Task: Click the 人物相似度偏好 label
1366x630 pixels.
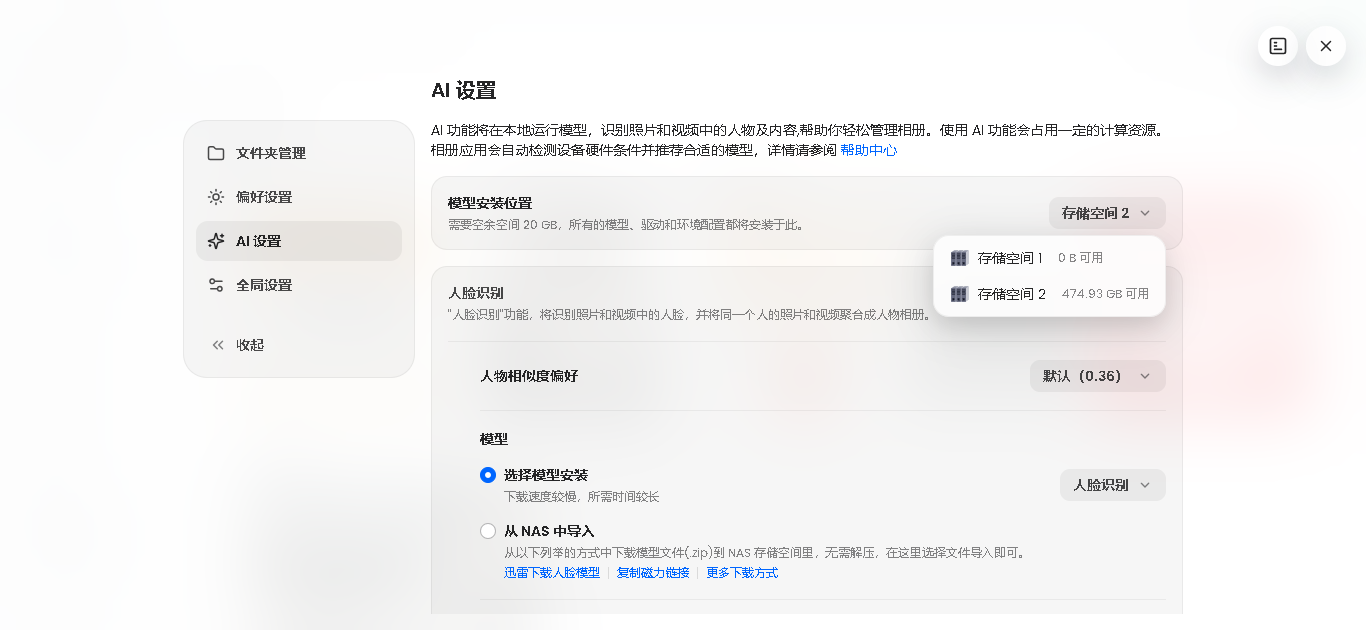Action: (529, 376)
